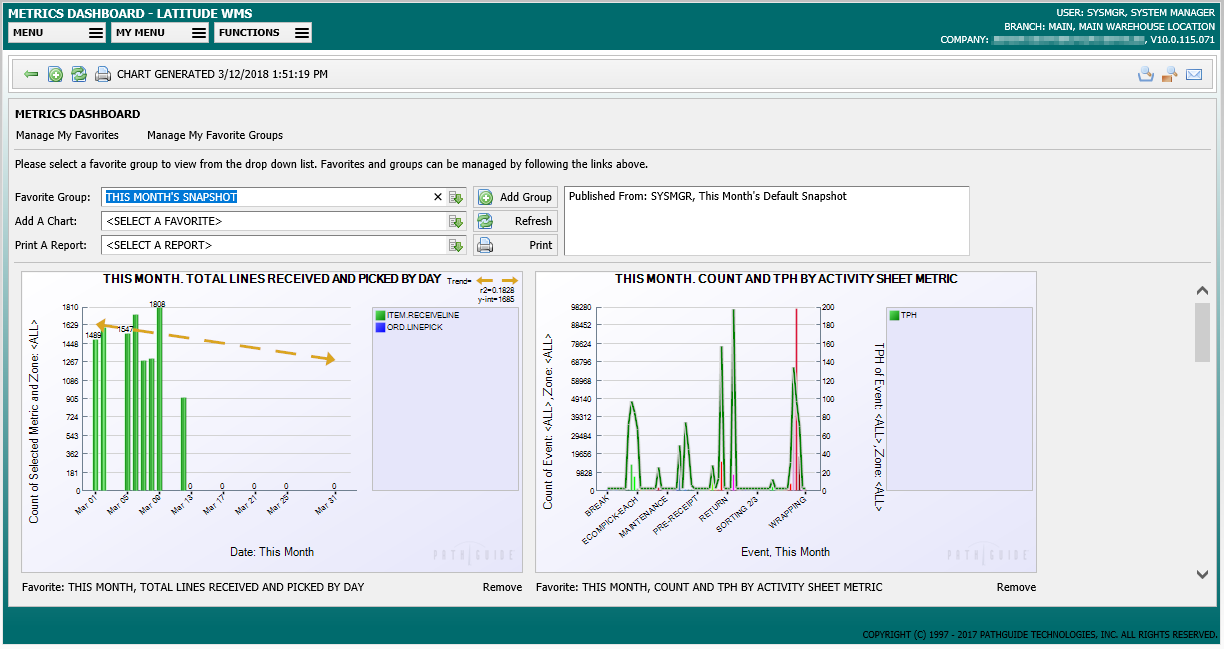This screenshot has width=1224, height=649.
Task: Open the Print A Report dropdown
Action: 456,245
